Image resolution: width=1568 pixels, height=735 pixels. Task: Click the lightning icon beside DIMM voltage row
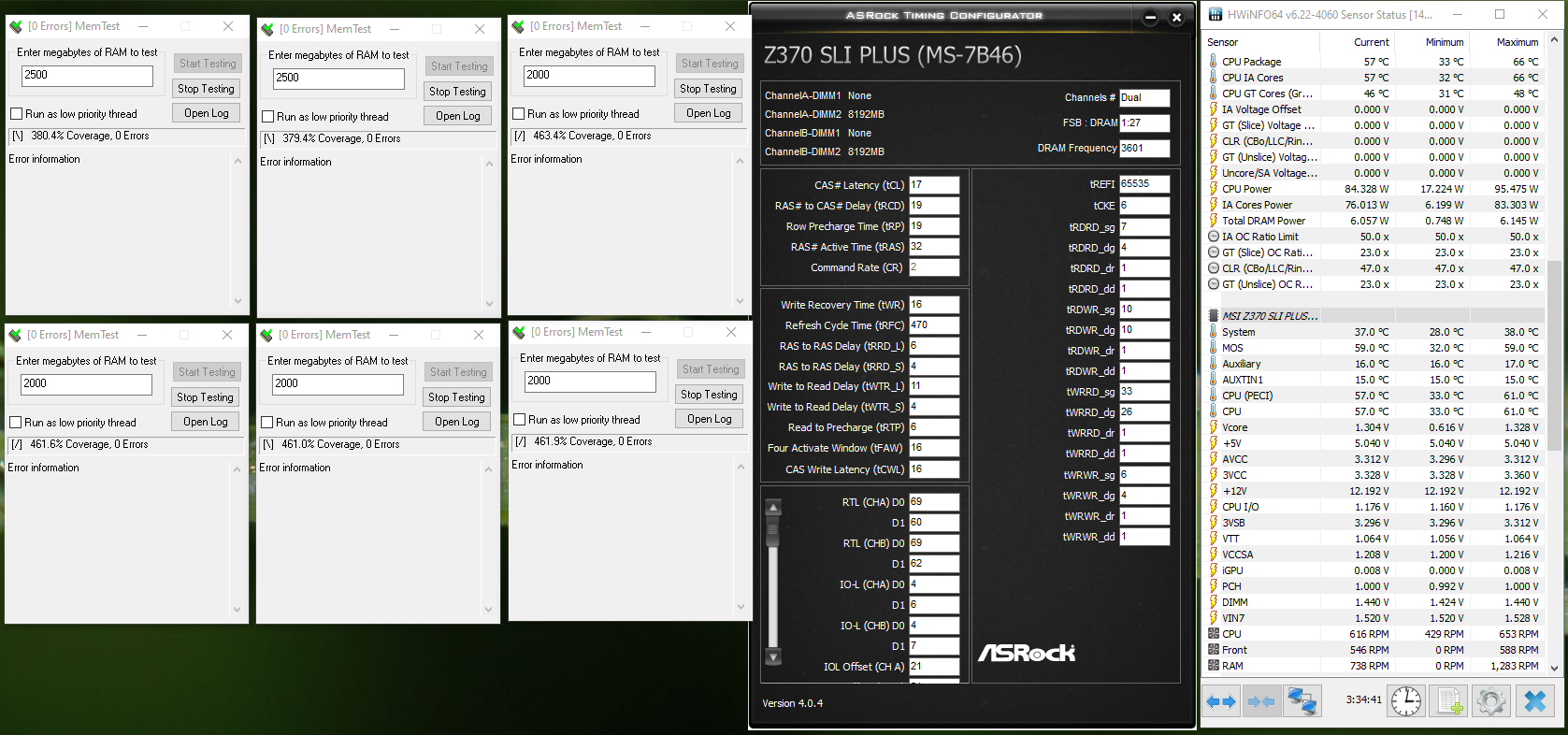point(1214,602)
